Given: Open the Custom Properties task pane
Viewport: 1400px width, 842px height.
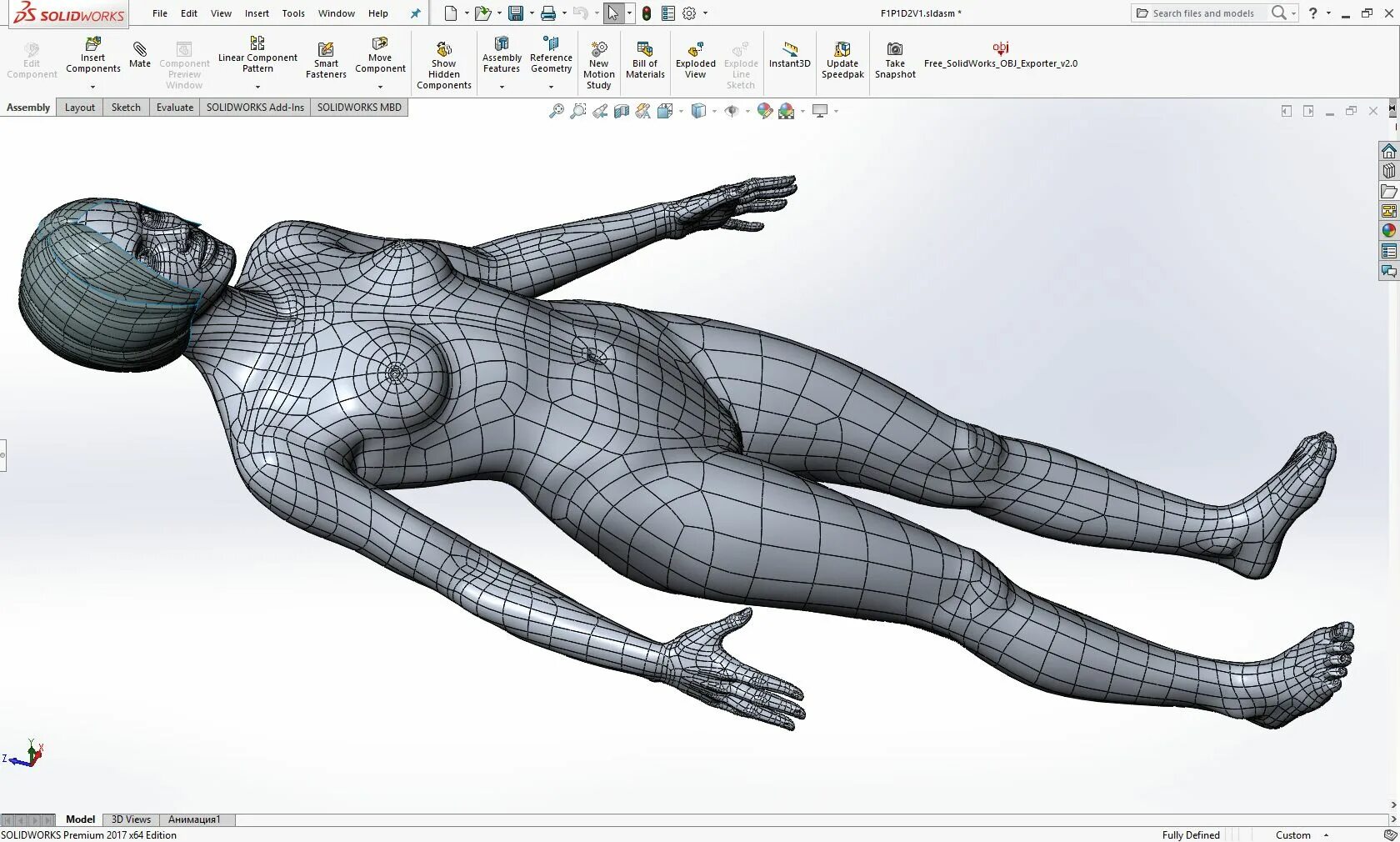Looking at the screenshot, I should tap(1388, 251).
